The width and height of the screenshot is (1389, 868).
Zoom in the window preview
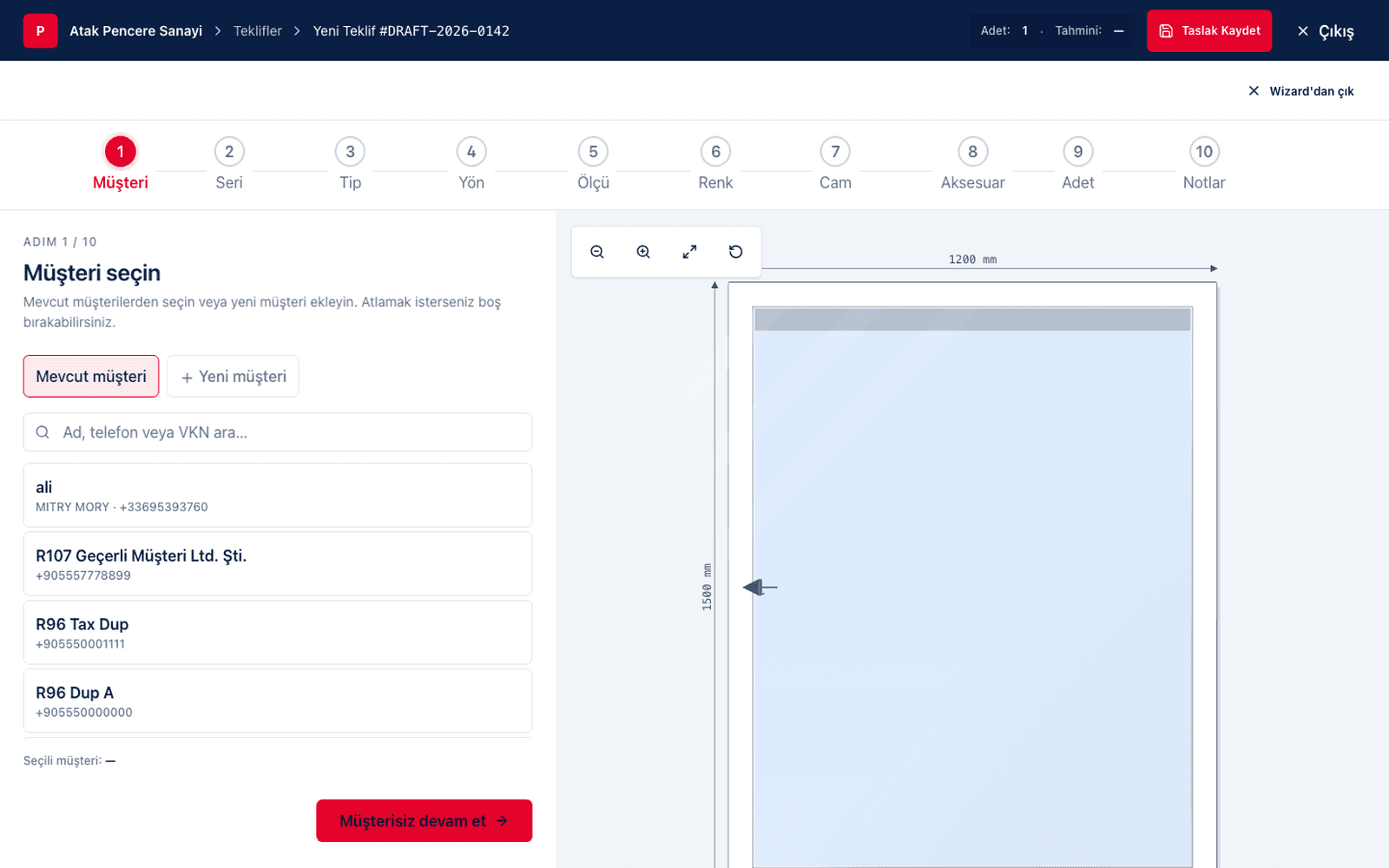tap(643, 252)
